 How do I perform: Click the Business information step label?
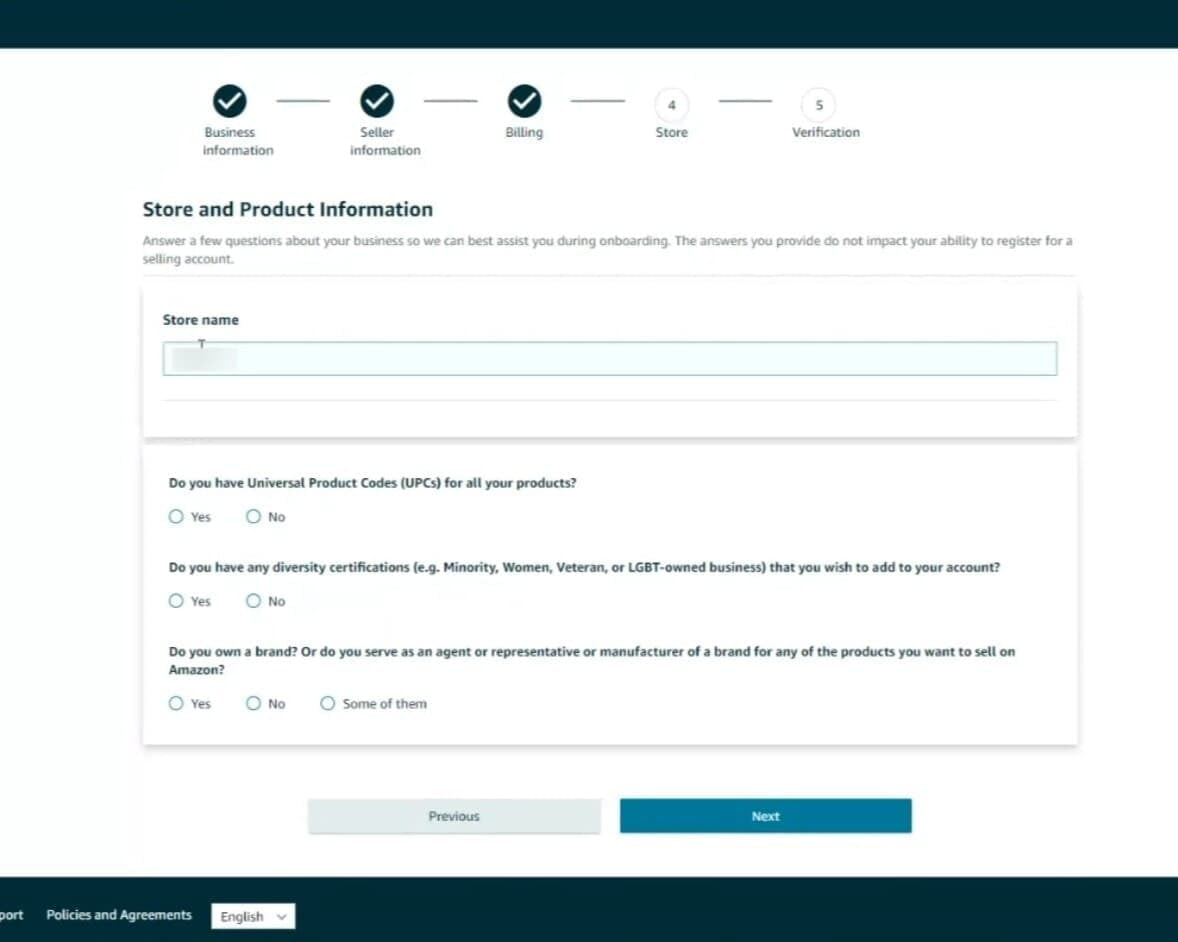click(x=237, y=141)
